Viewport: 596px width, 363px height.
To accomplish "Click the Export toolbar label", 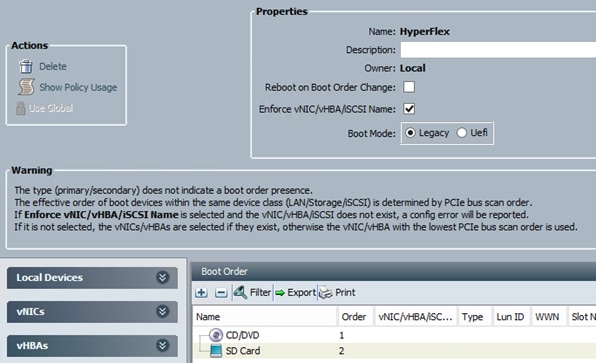I will [301, 292].
